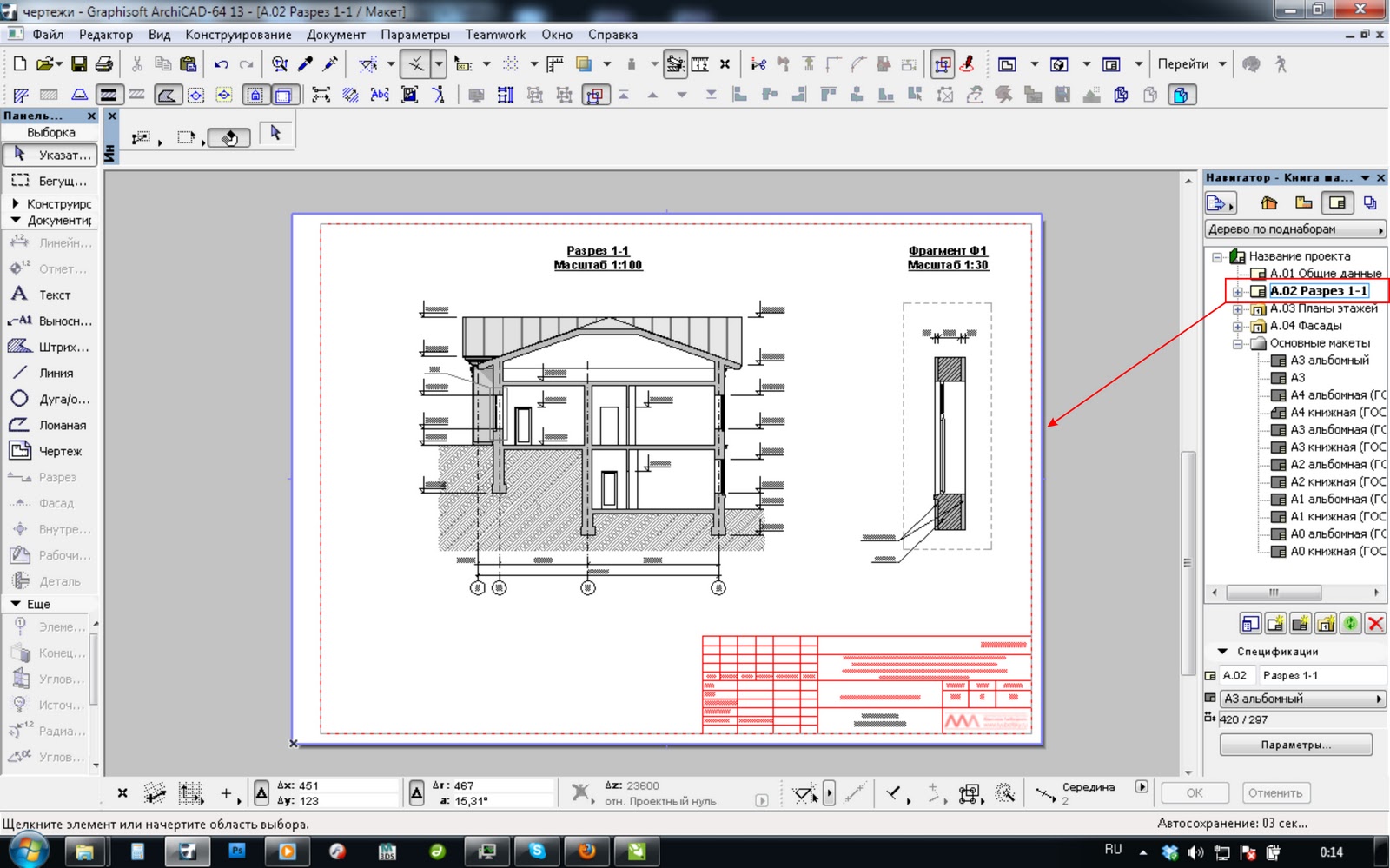Select the Fill (Штрих) tool
Image resolution: width=1390 pixels, height=868 pixels.
click(x=50, y=347)
